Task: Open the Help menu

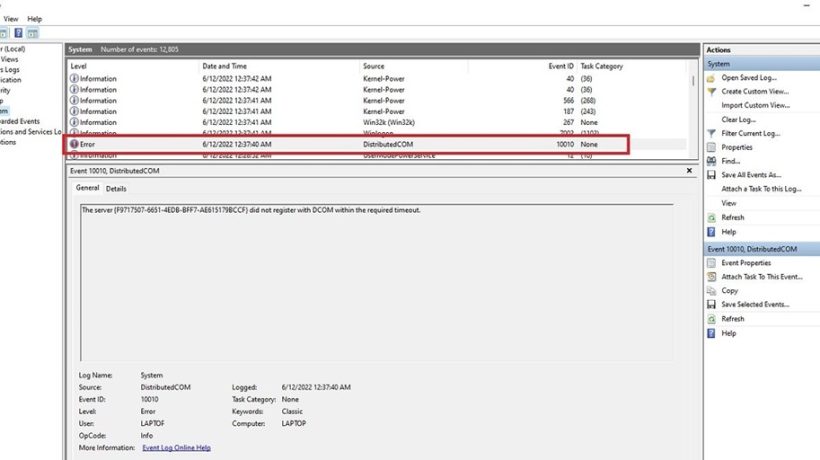Action: [x=35, y=19]
